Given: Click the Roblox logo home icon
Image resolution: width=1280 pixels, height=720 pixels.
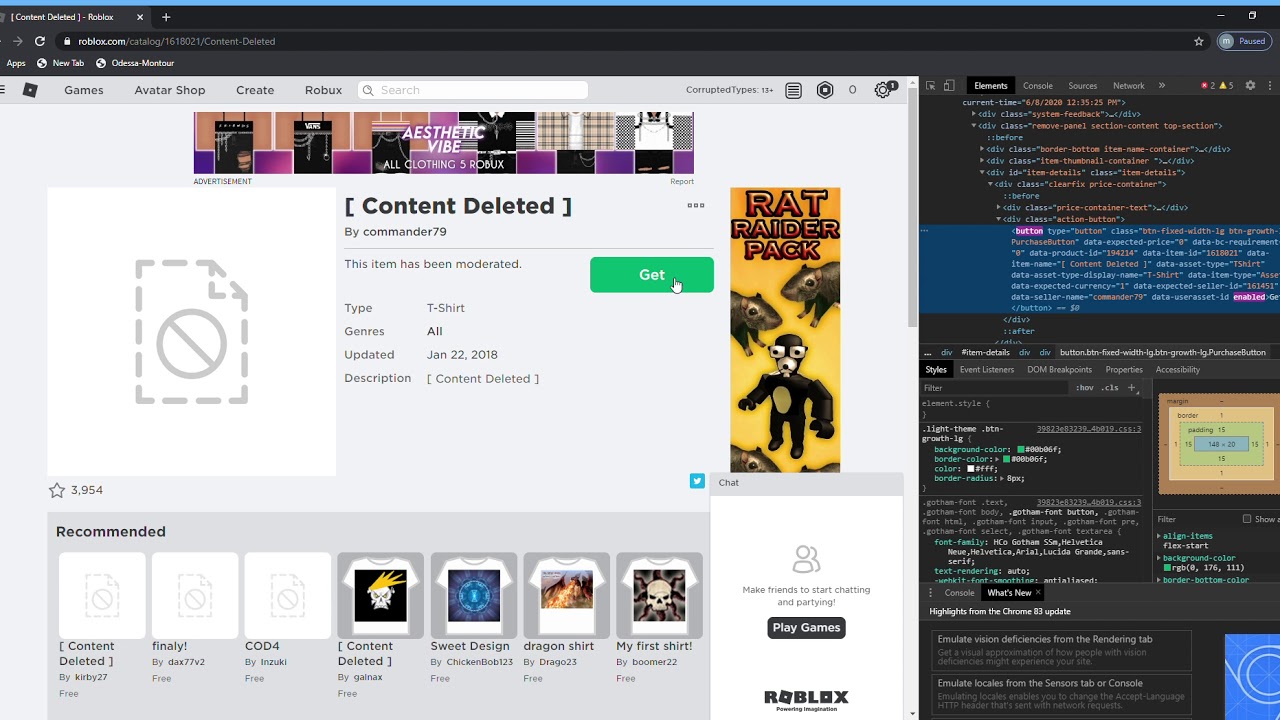Looking at the screenshot, I should (x=30, y=90).
